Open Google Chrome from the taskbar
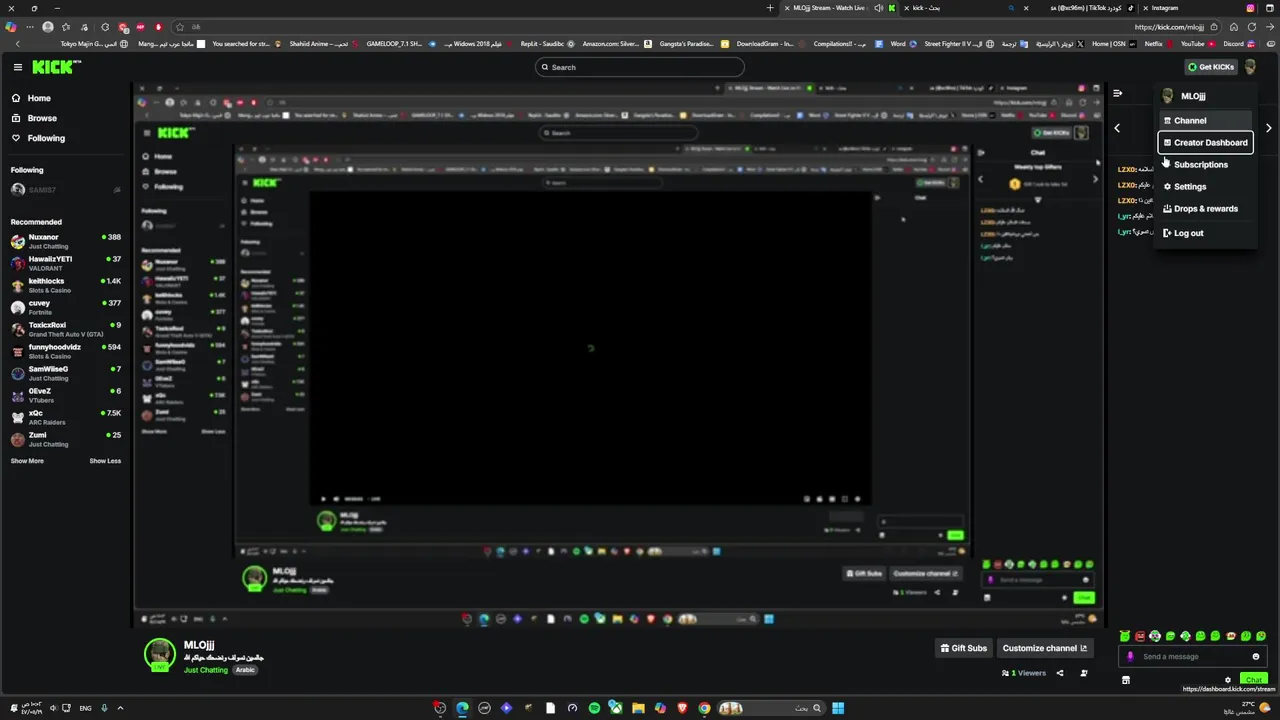The image size is (1280, 720). point(704,708)
